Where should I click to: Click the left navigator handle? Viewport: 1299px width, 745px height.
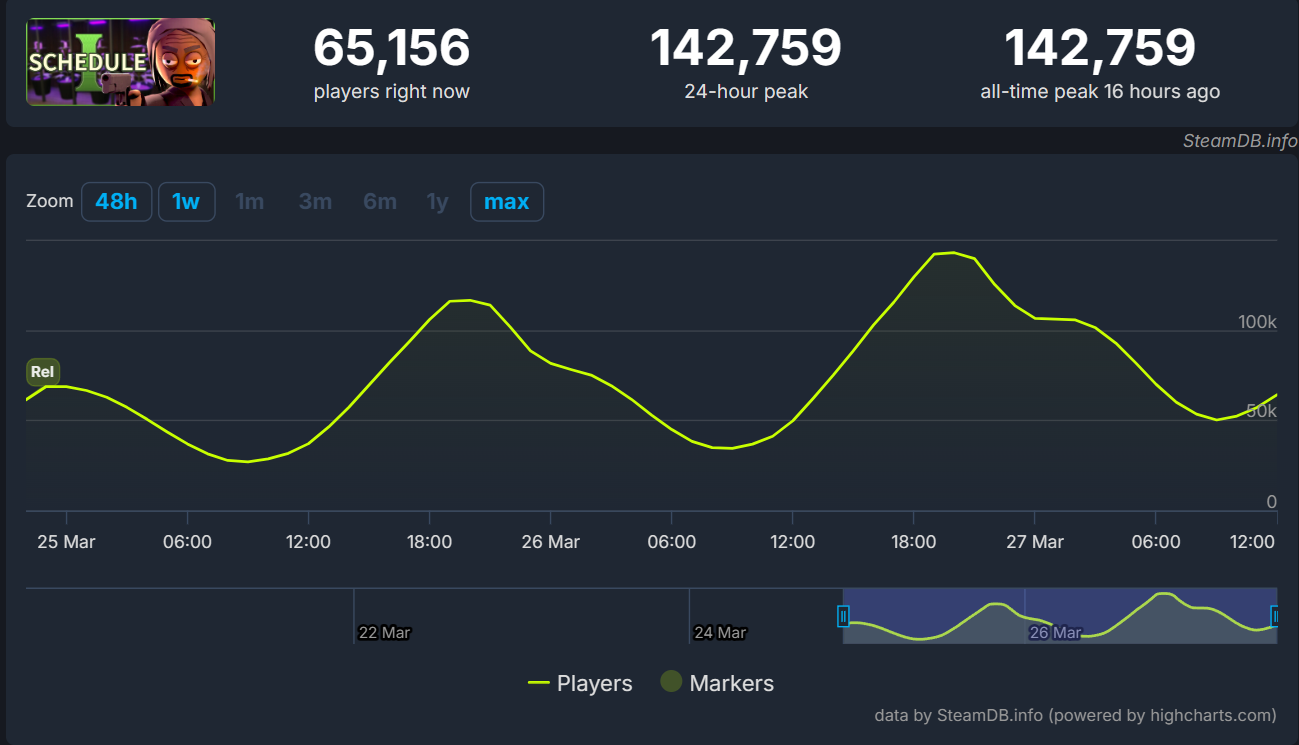(x=844, y=617)
